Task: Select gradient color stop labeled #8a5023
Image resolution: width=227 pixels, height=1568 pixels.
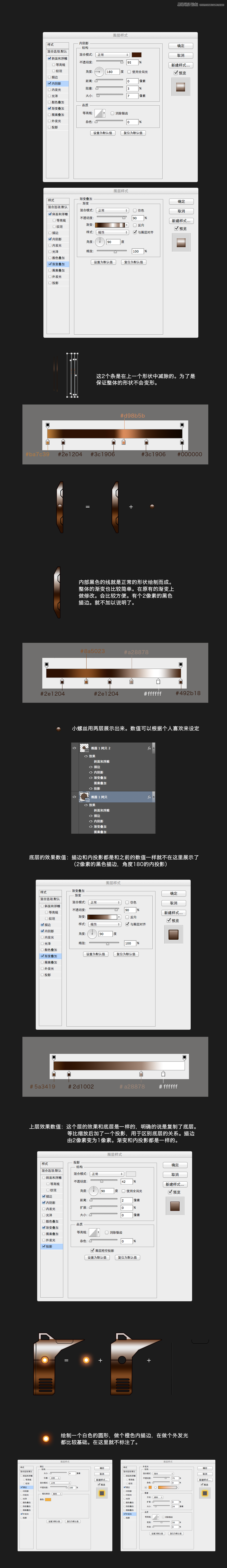Action: click(x=87, y=681)
